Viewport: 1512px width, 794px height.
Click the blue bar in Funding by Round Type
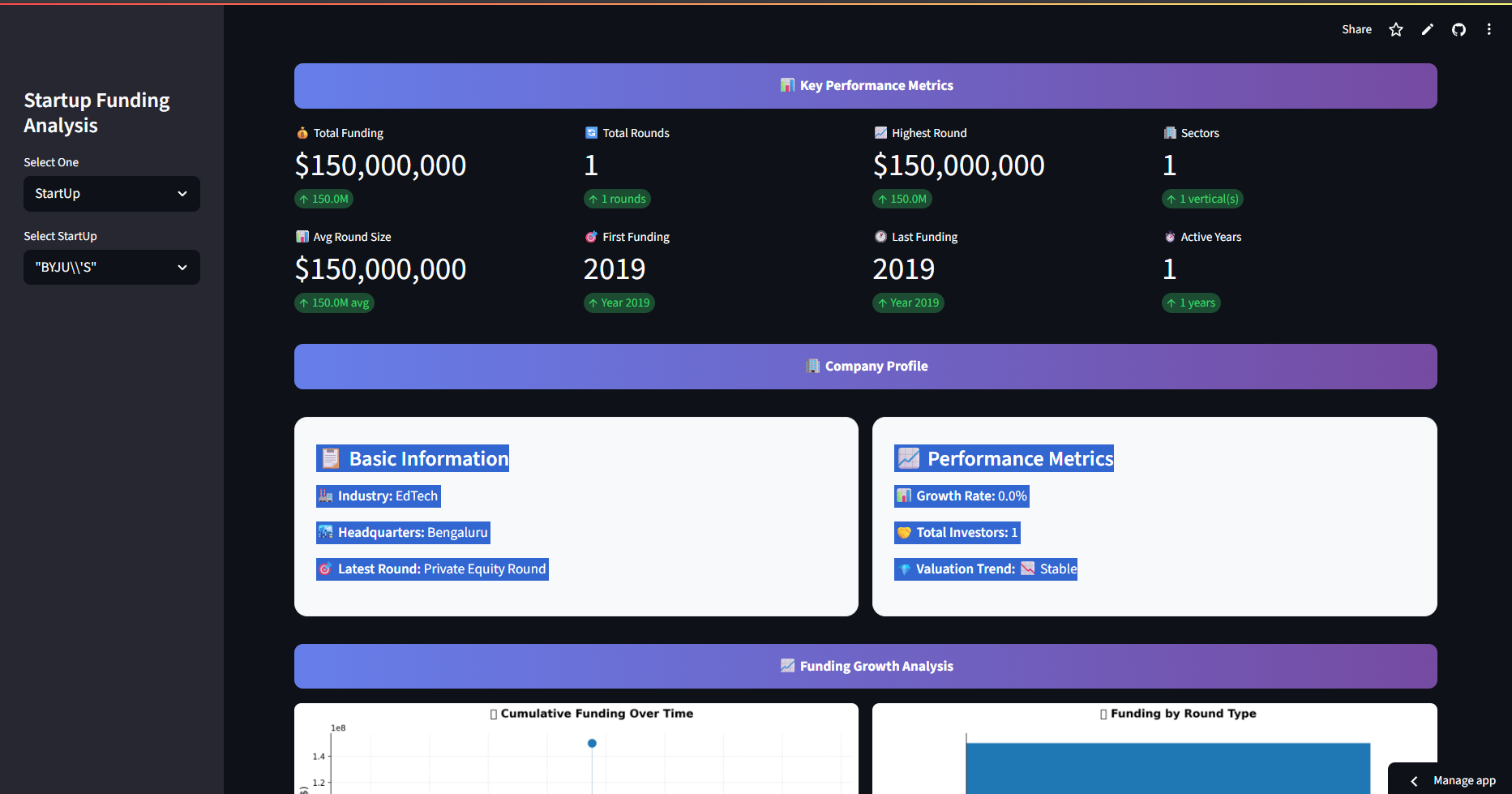click(x=1167, y=768)
